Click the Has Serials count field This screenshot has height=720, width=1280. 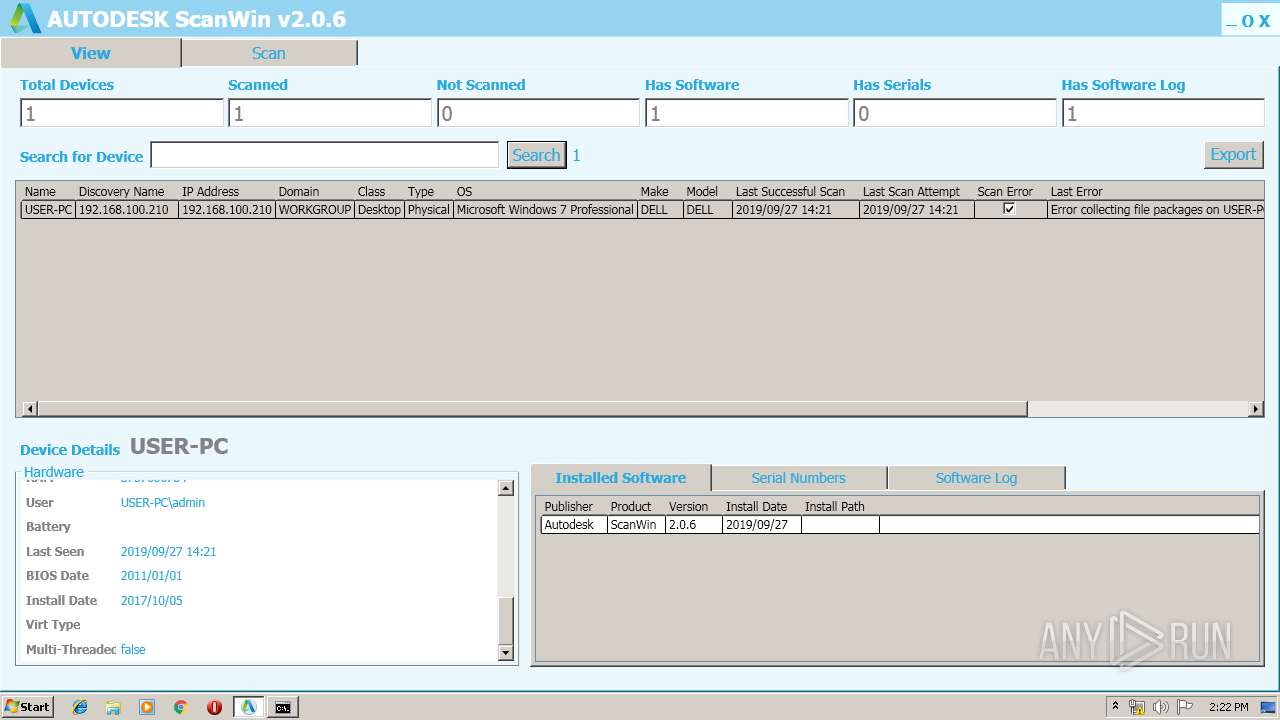coord(955,113)
